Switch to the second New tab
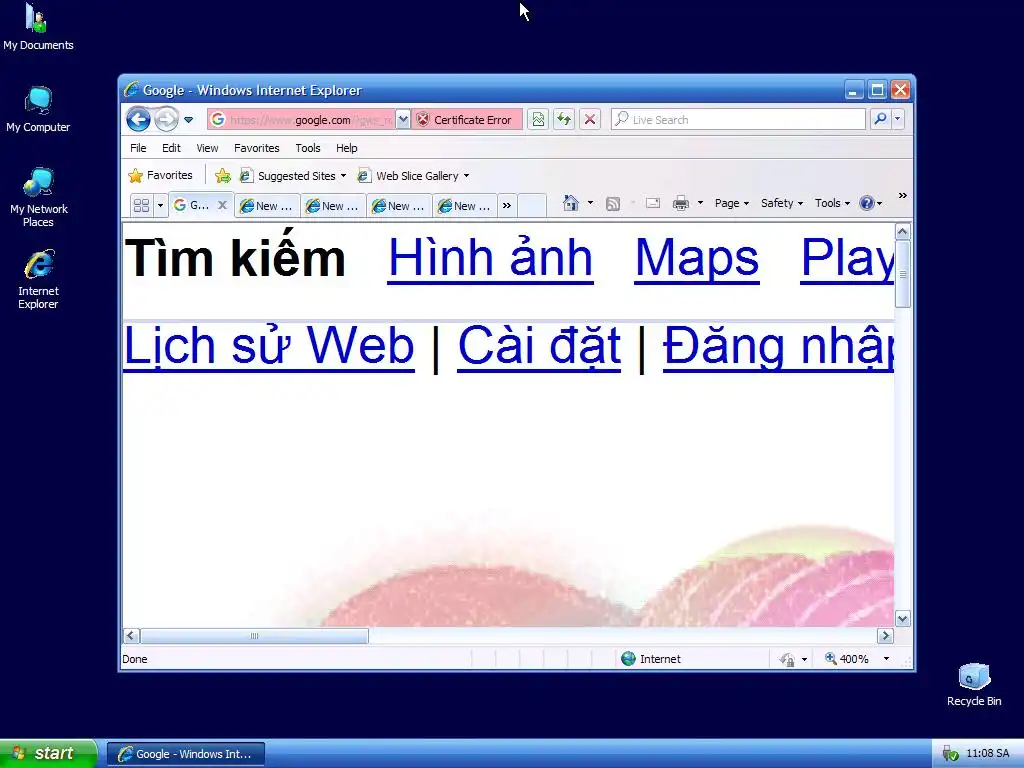This screenshot has width=1024, height=768. (x=333, y=206)
